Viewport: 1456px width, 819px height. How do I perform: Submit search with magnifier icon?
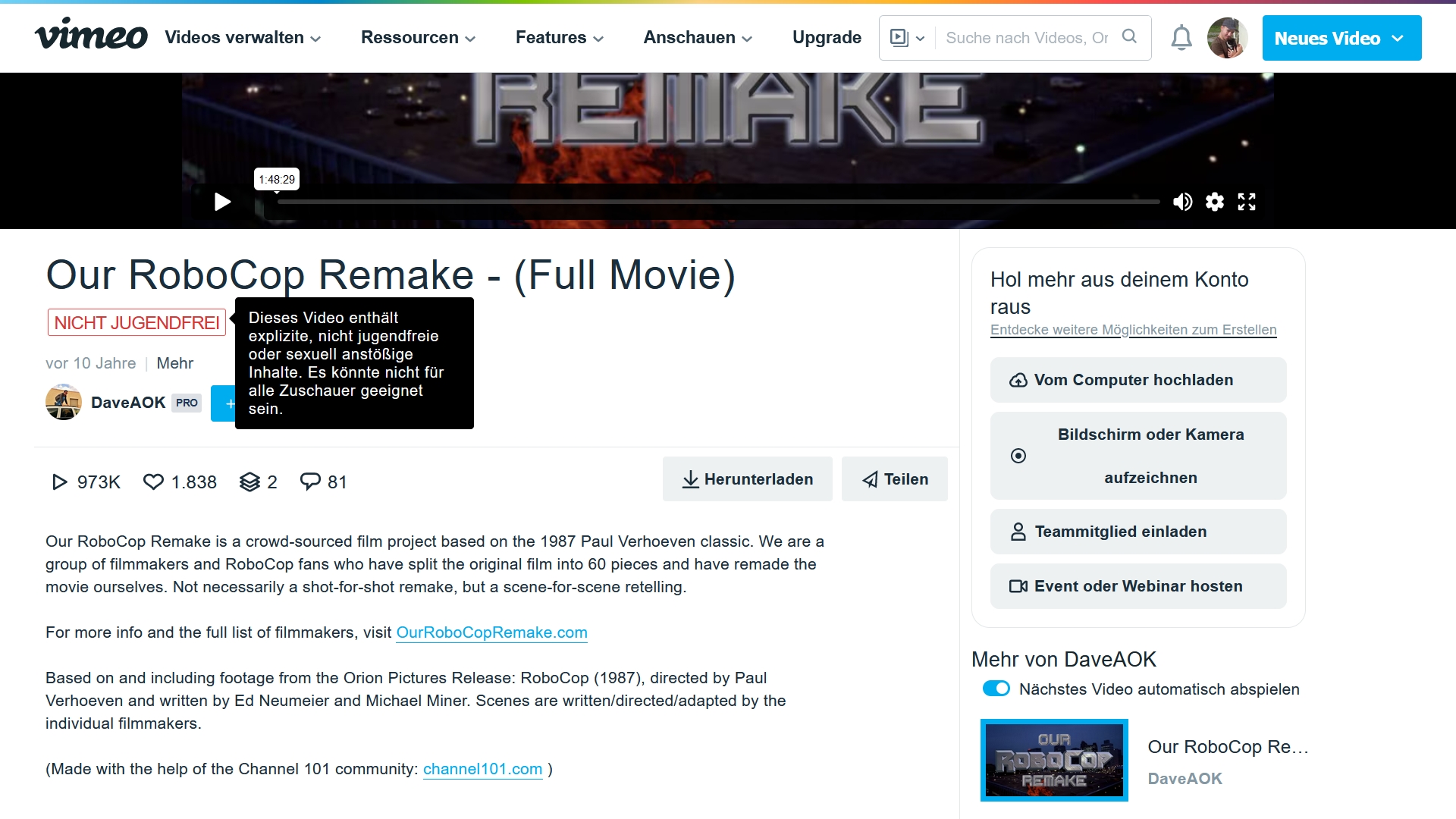click(x=1129, y=37)
